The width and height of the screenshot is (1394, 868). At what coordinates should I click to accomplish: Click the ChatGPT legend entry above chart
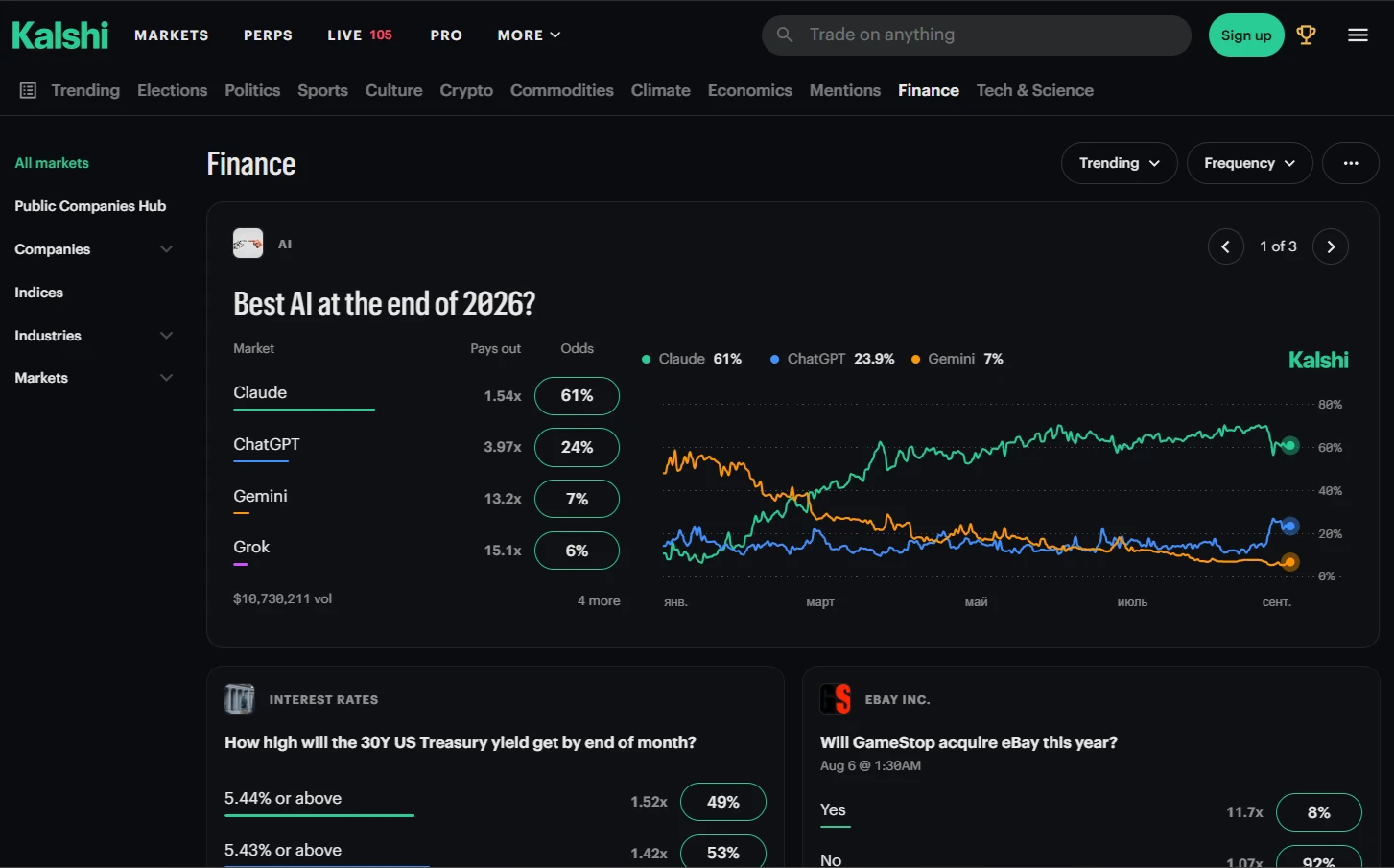(x=832, y=359)
